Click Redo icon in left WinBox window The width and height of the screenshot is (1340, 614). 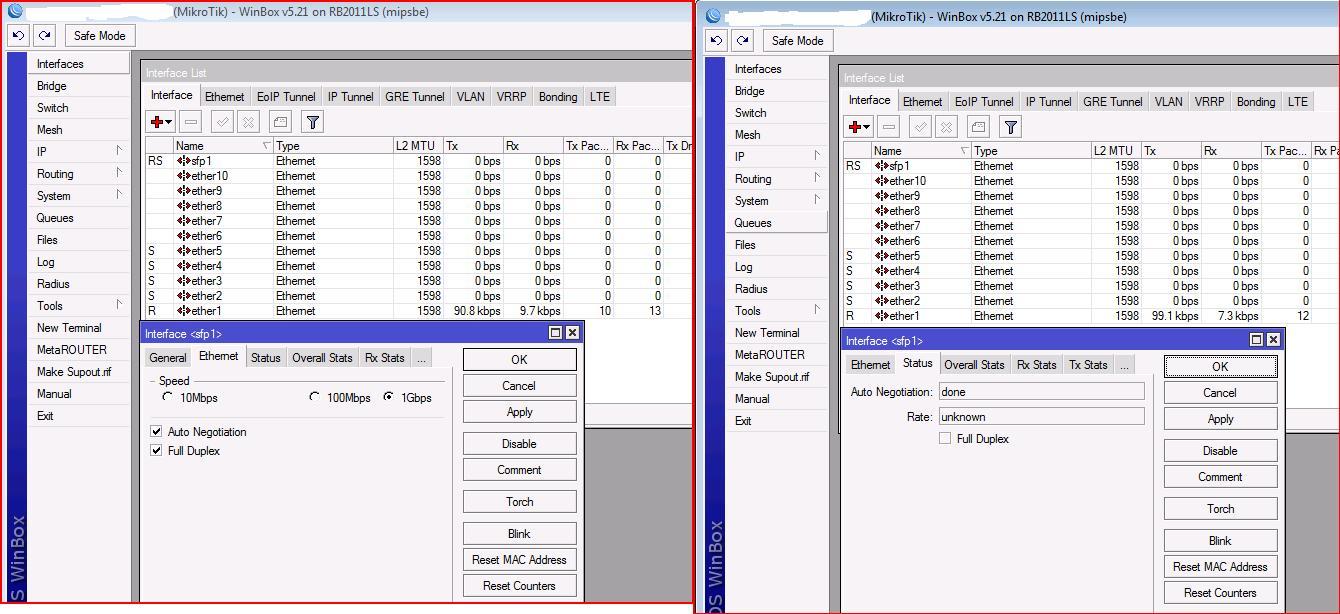44,35
